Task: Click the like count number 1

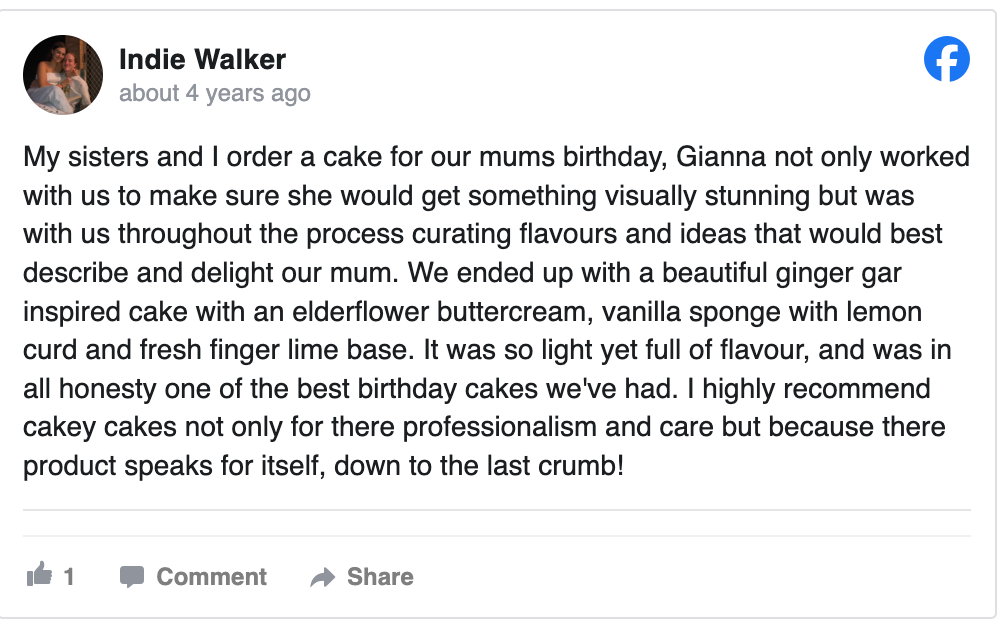Action: coord(69,577)
